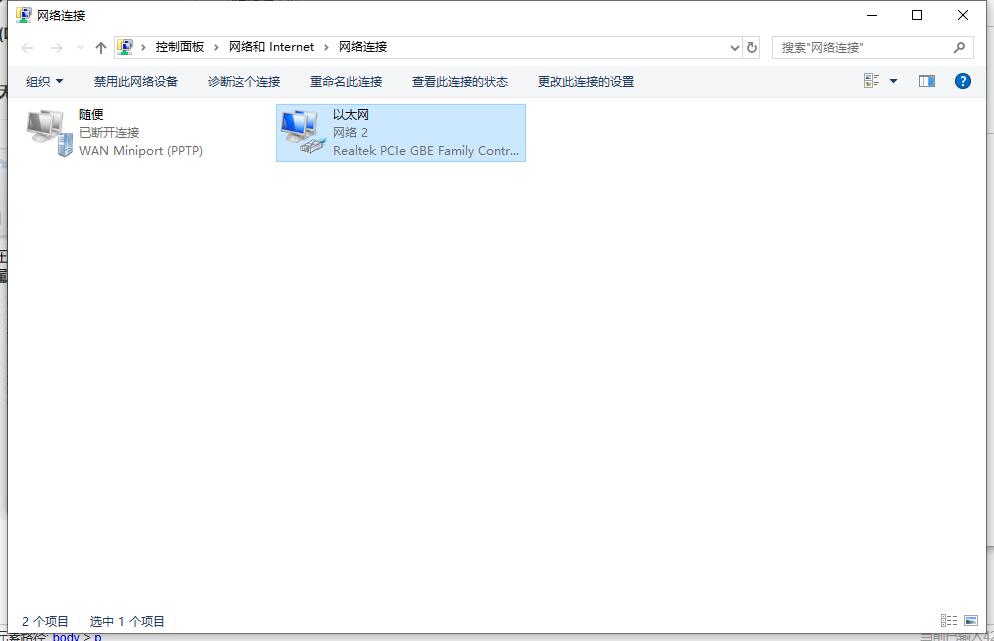Viewport: 994px width, 641px height.
Task: Click inside the 搜索网络连接 search box
Action: click(x=860, y=46)
